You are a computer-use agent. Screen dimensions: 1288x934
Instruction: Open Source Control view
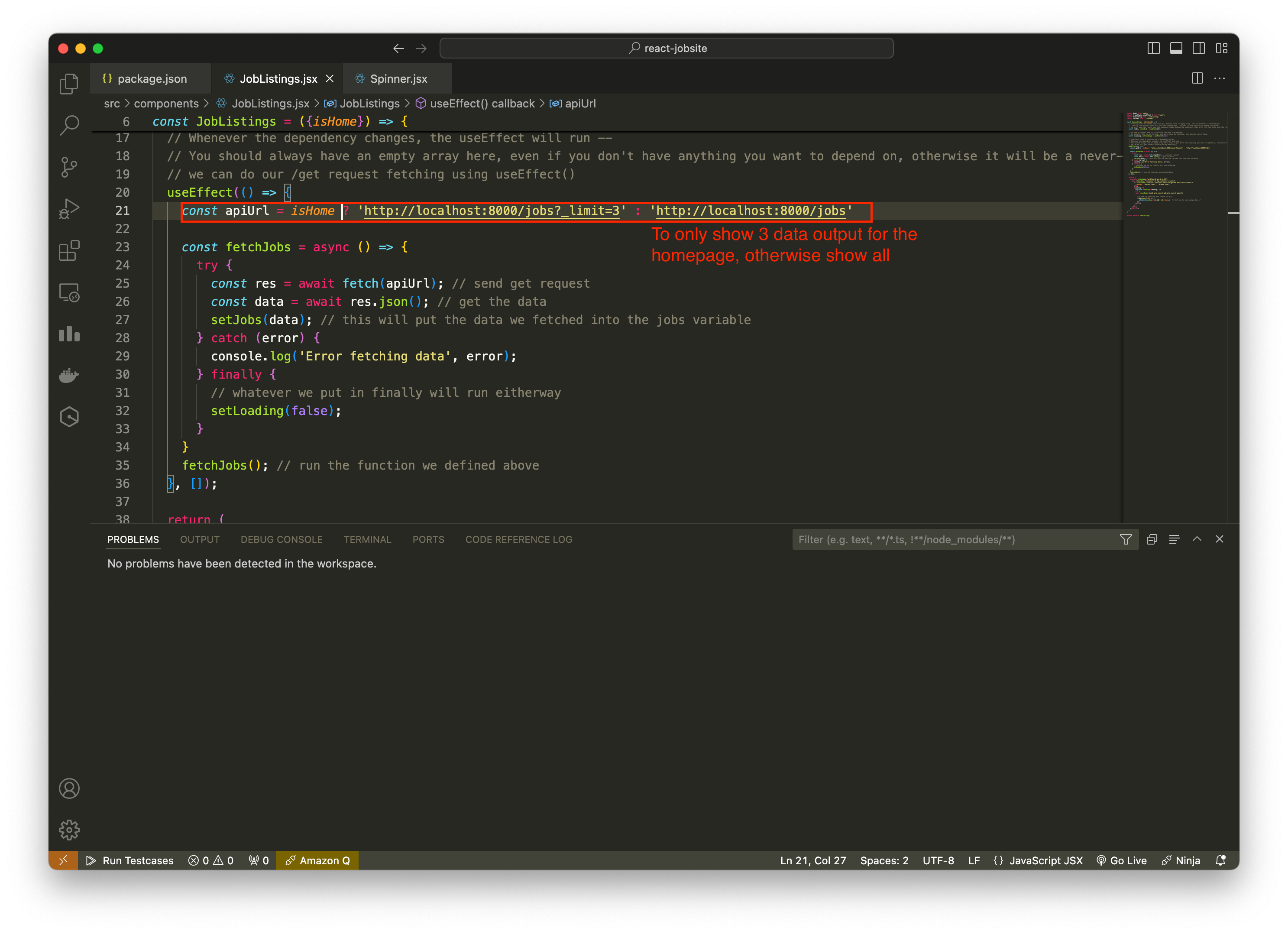pyautogui.click(x=69, y=167)
